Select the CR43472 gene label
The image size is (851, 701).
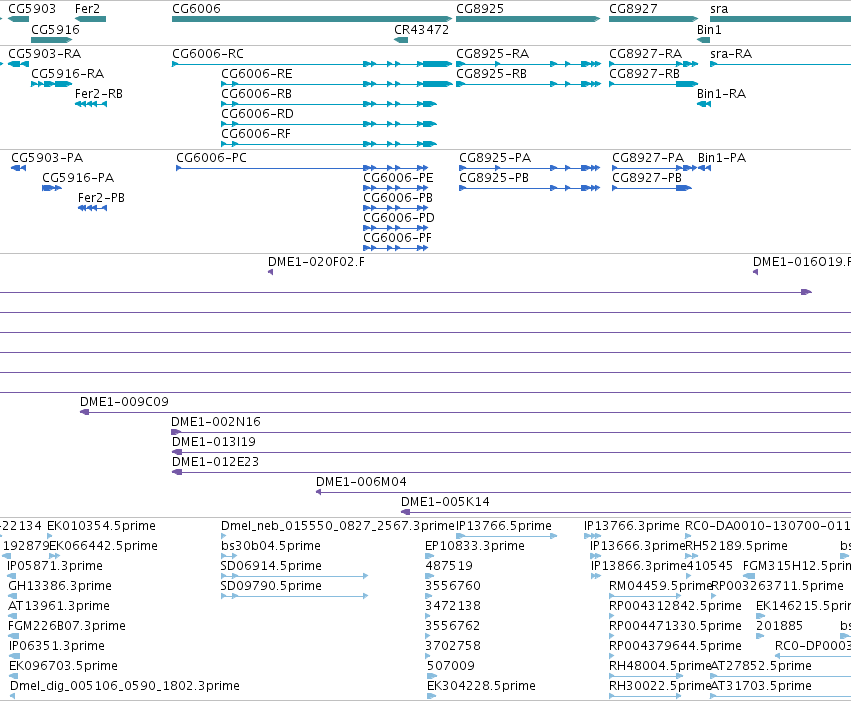(x=422, y=29)
